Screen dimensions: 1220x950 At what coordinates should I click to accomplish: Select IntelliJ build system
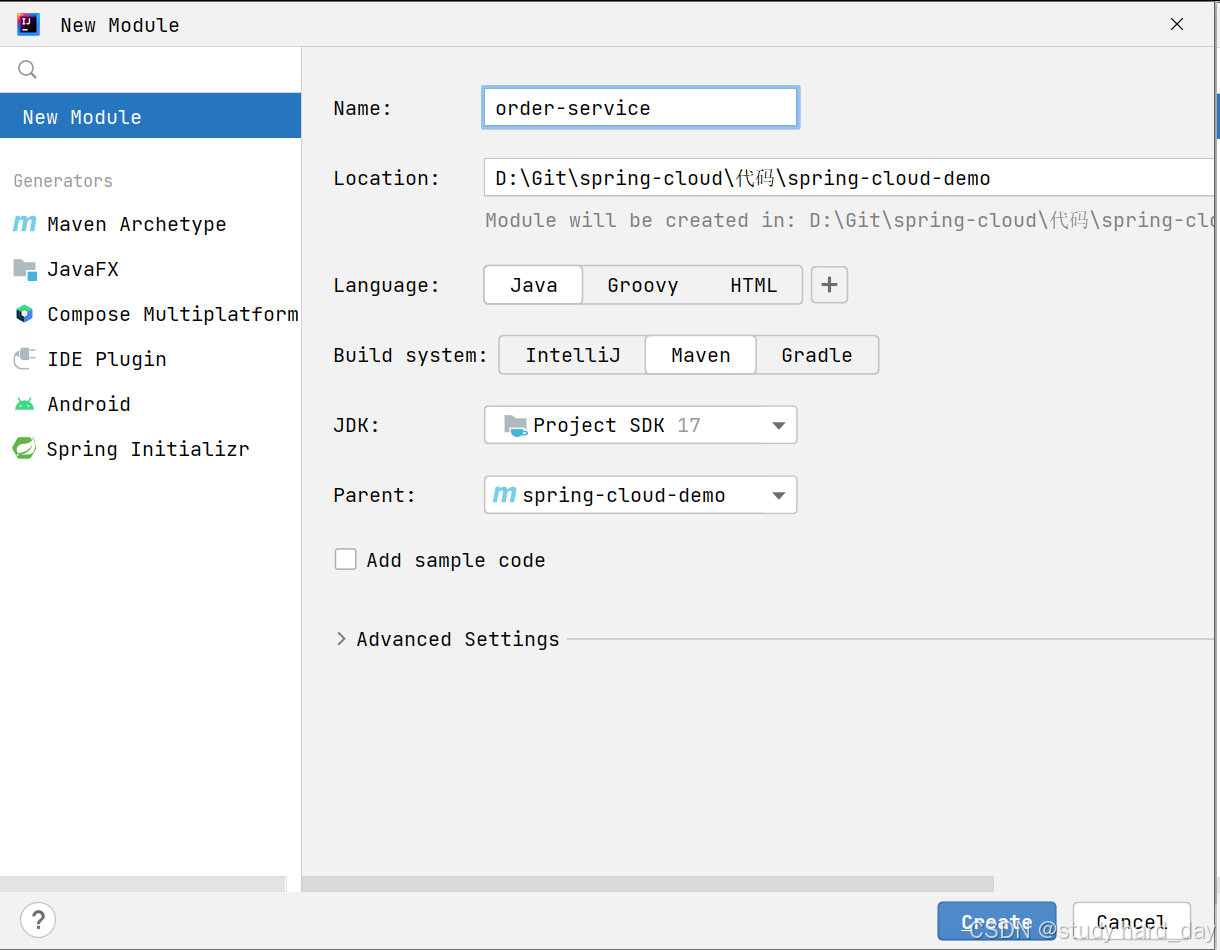pos(573,355)
